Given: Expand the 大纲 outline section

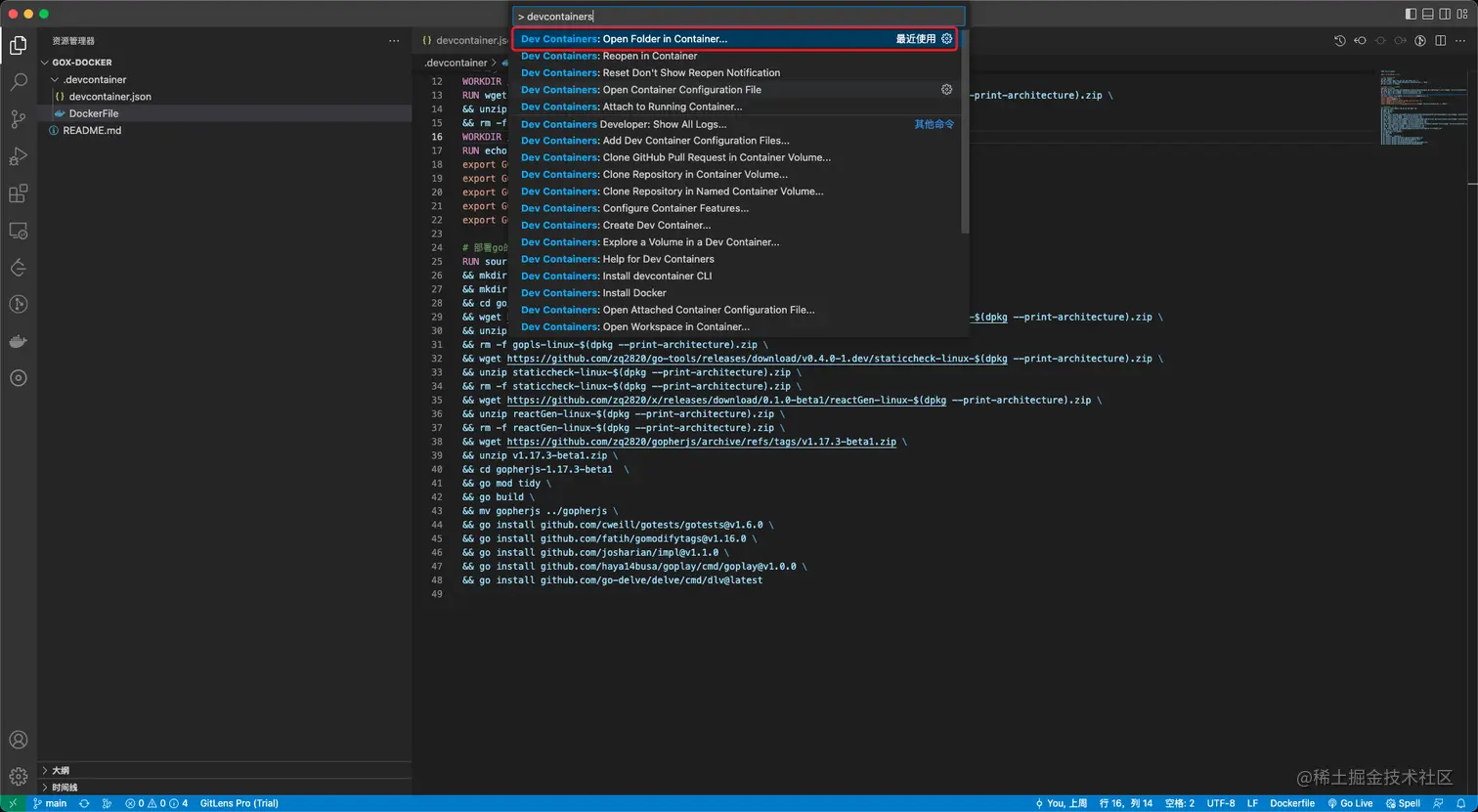Looking at the screenshot, I should (225, 770).
